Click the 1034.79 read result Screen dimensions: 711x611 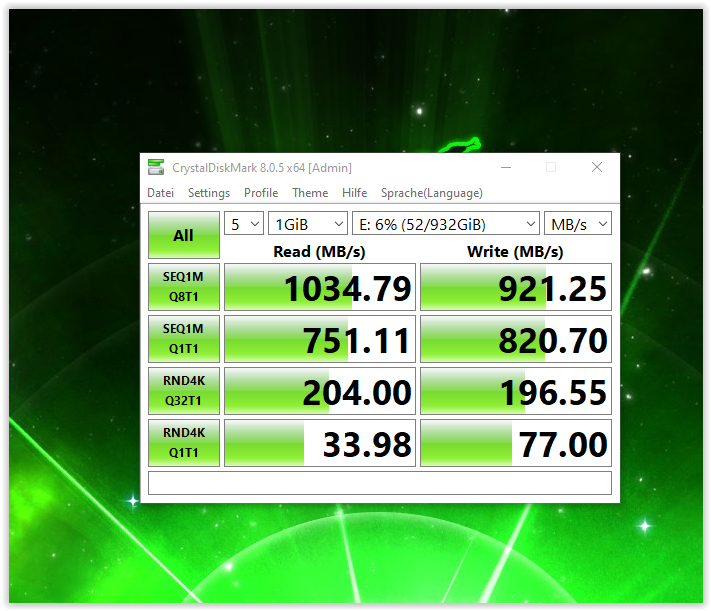pyautogui.click(x=320, y=287)
